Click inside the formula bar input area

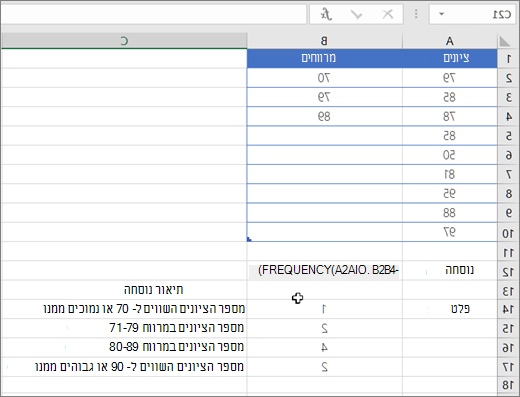[153, 14]
